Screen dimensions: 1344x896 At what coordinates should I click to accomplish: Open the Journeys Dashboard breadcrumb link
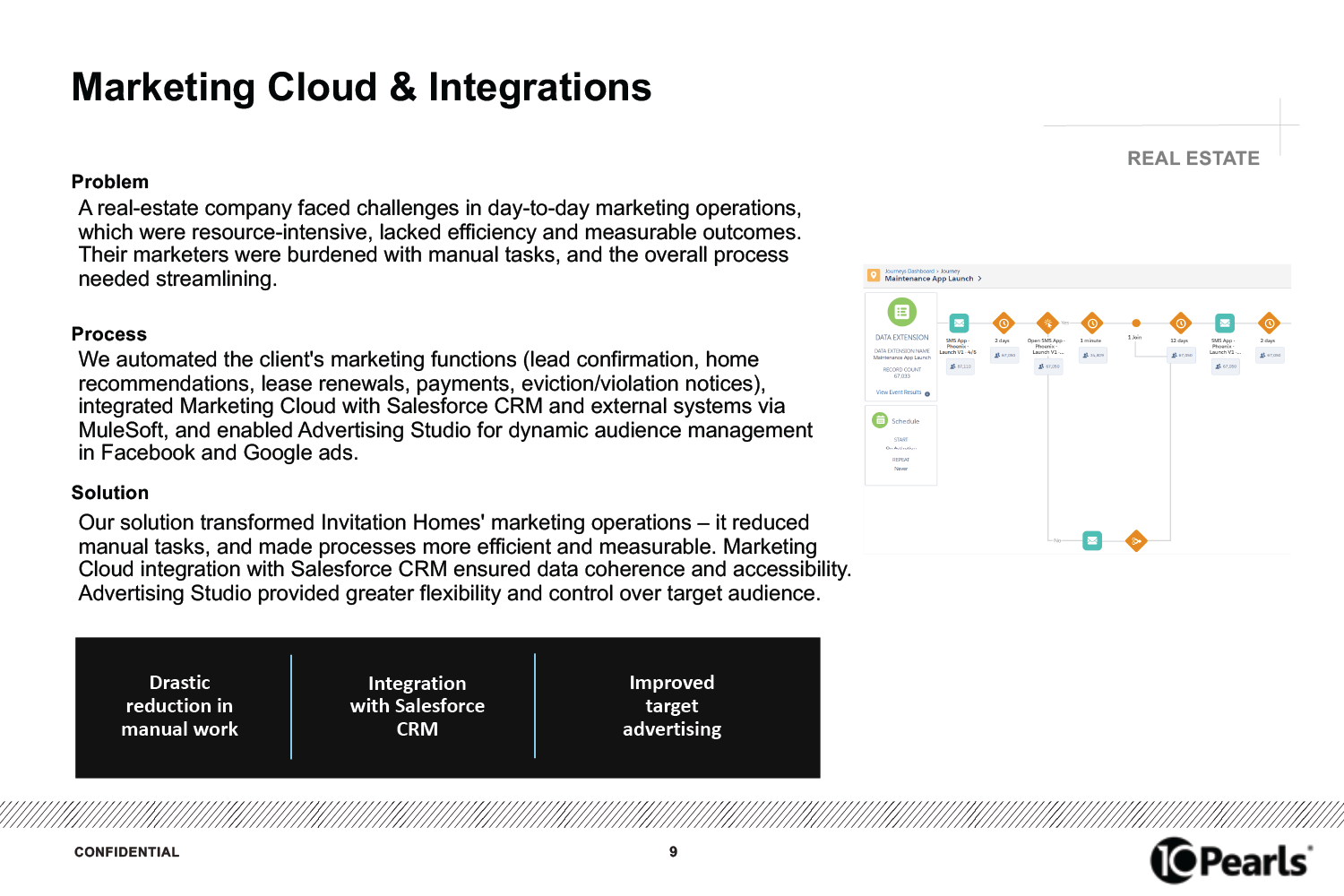pos(909,271)
